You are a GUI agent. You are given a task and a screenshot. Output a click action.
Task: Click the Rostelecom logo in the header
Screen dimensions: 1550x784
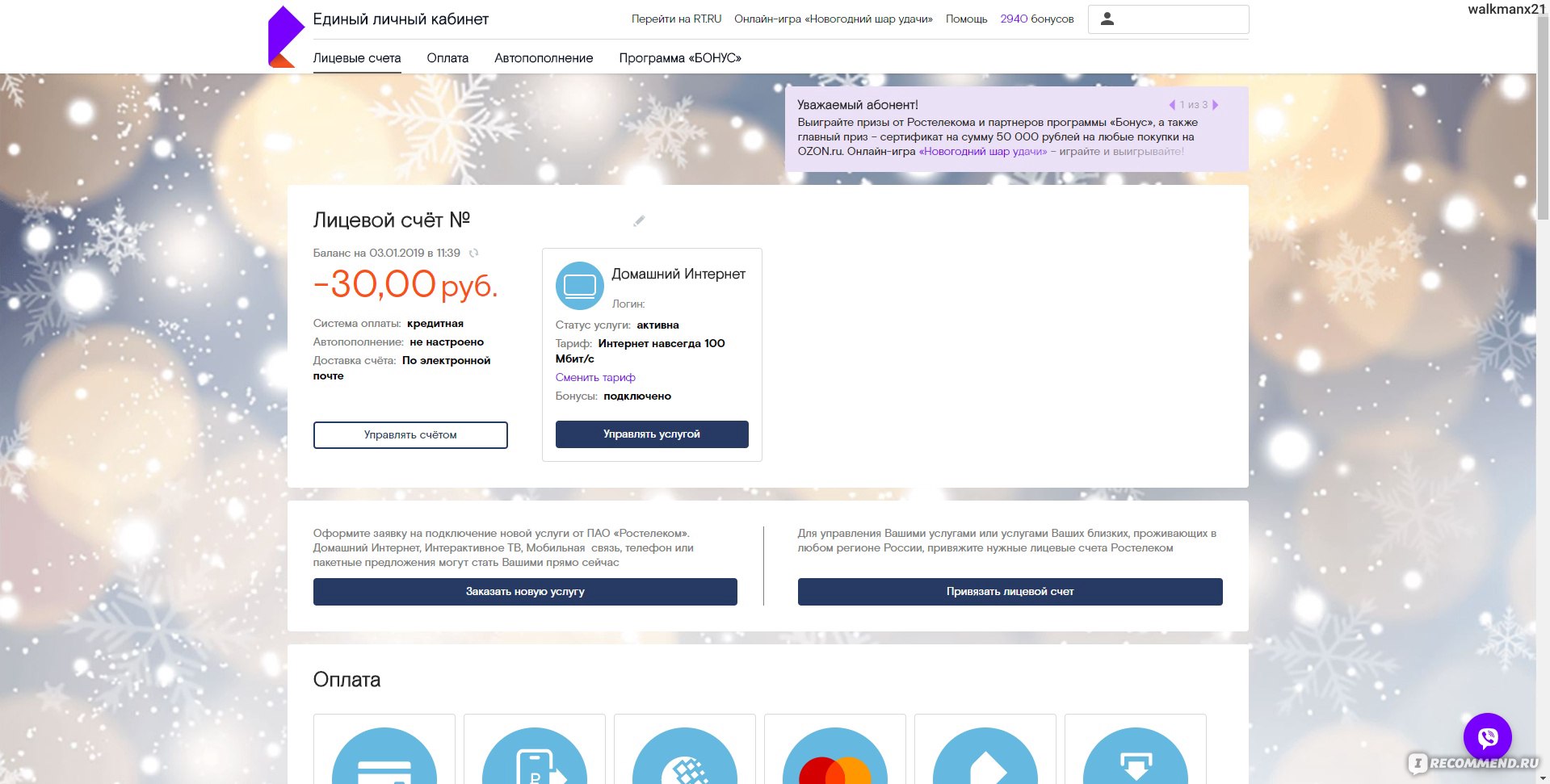286,37
